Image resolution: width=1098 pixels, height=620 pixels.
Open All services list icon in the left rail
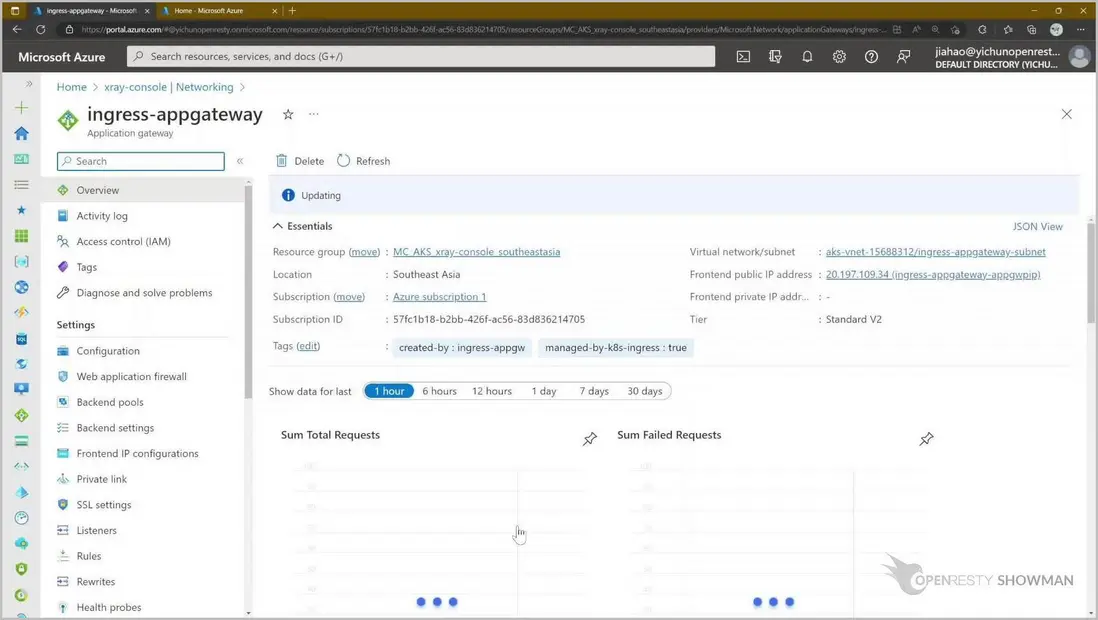click(x=22, y=184)
